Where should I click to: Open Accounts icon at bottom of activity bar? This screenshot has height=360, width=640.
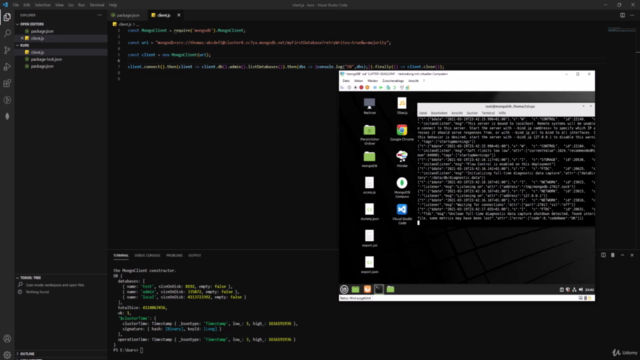click(x=7, y=339)
